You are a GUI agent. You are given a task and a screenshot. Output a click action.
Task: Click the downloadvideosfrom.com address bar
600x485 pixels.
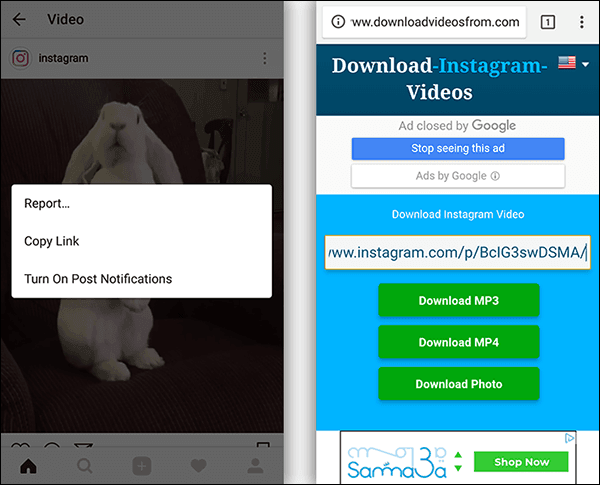424,22
